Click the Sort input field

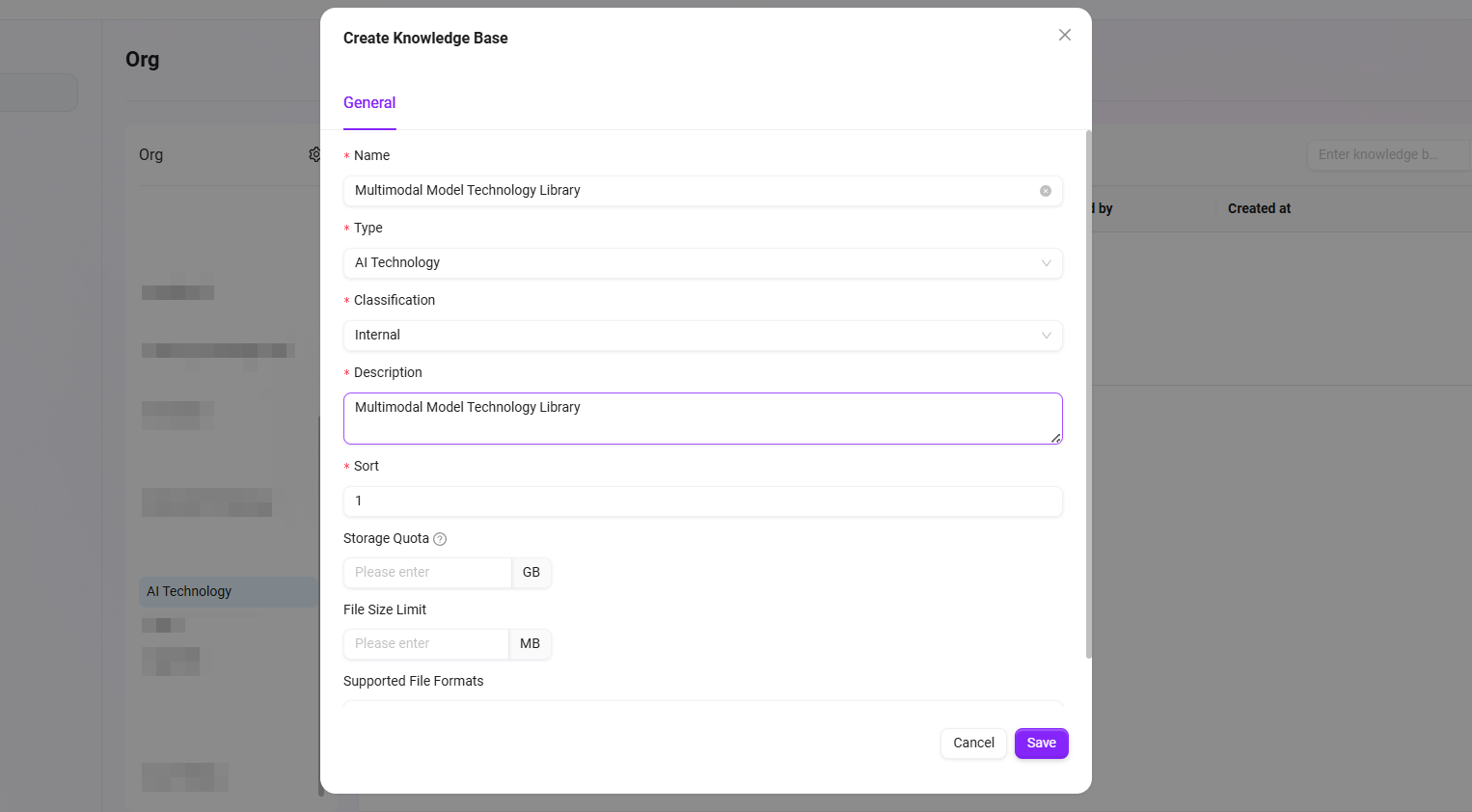point(702,501)
